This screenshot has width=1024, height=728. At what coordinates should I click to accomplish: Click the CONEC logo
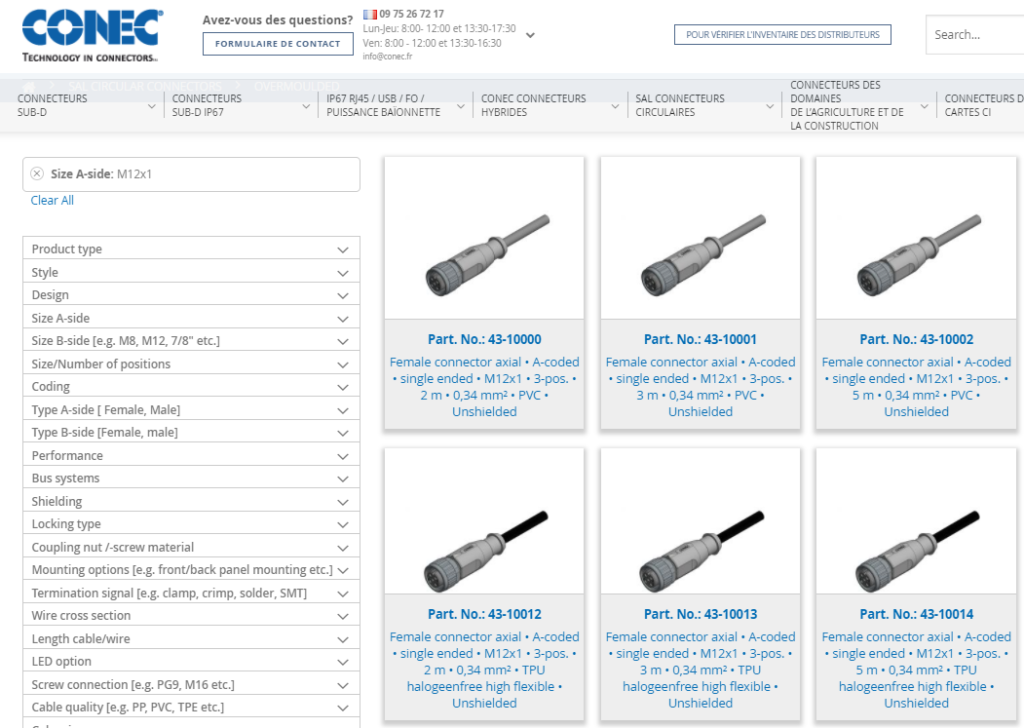point(91,34)
